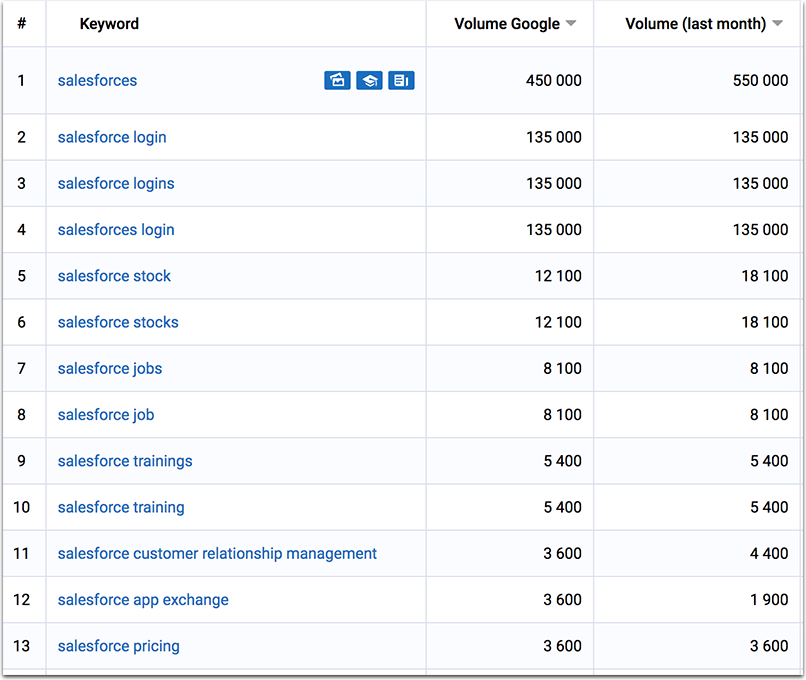Click the graduation cap icon beside salesforces
The image size is (806, 680).
(x=369, y=80)
